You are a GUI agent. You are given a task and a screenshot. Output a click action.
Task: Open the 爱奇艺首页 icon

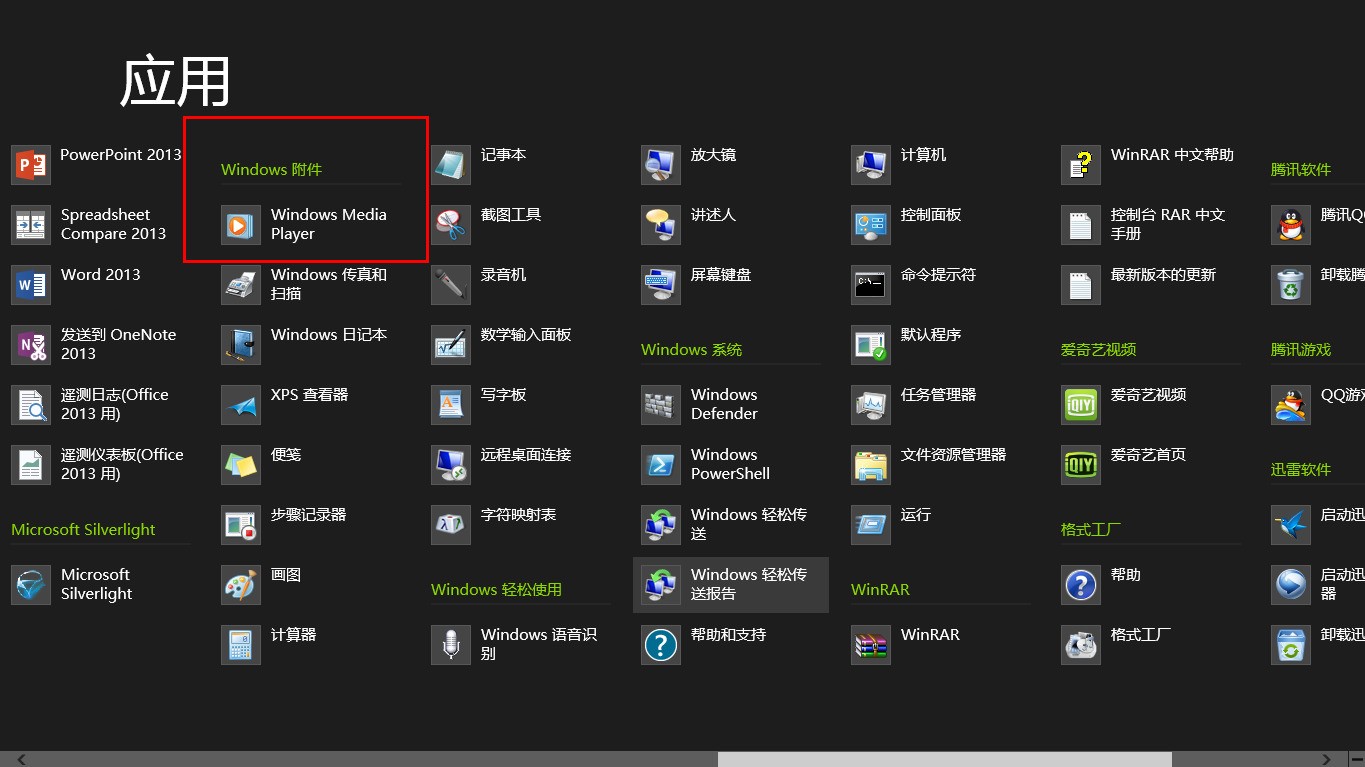[1081, 465]
